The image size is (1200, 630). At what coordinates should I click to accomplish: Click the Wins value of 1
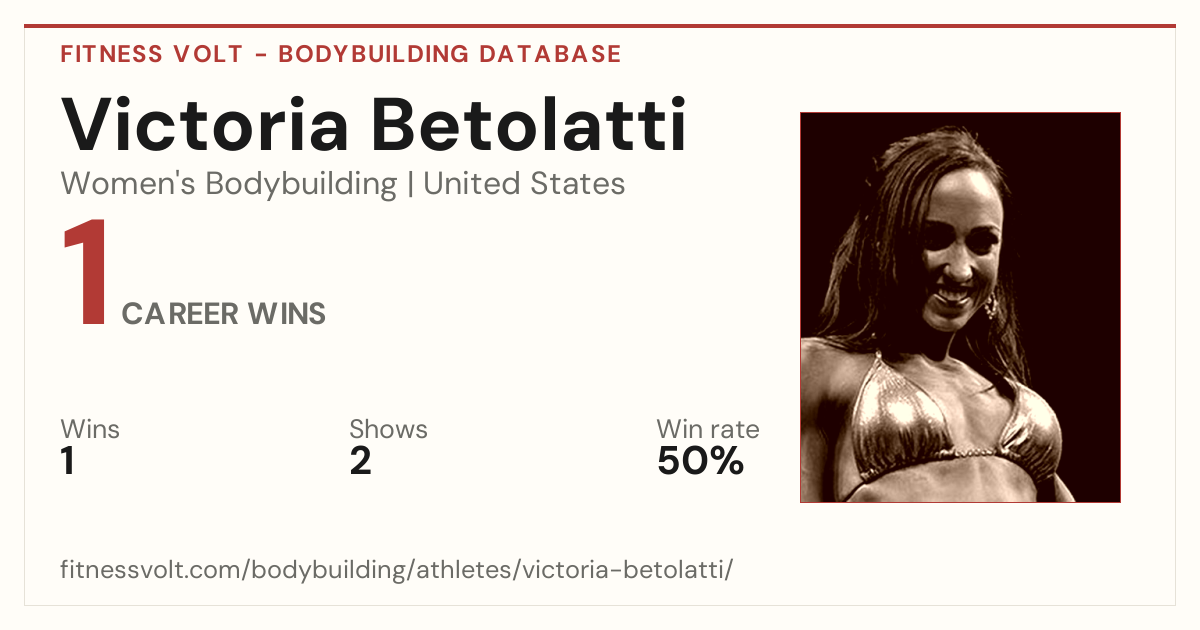(x=68, y=462)
